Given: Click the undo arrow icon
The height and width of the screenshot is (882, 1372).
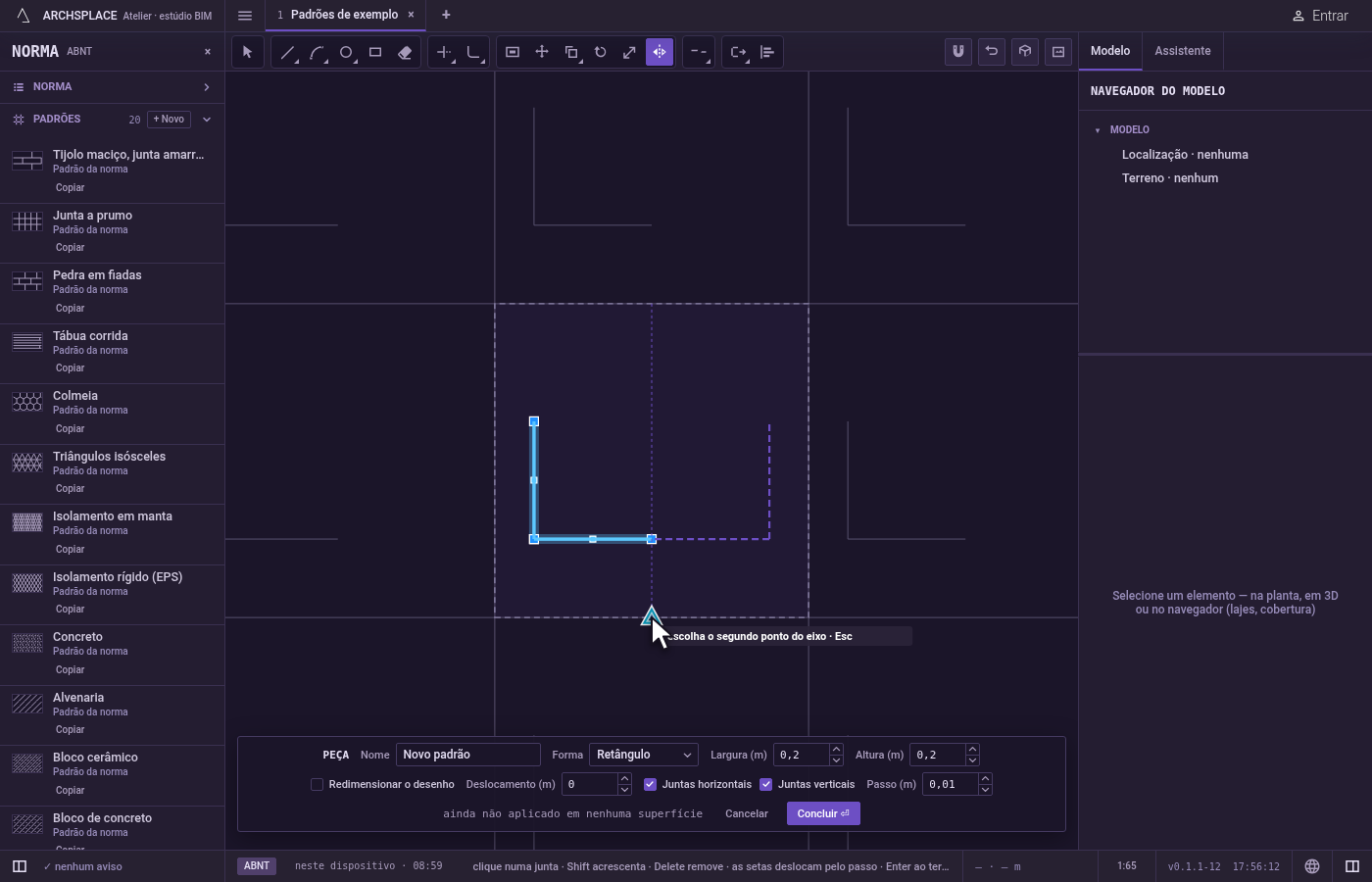Looking at the screenshot, I should [992, 52].
